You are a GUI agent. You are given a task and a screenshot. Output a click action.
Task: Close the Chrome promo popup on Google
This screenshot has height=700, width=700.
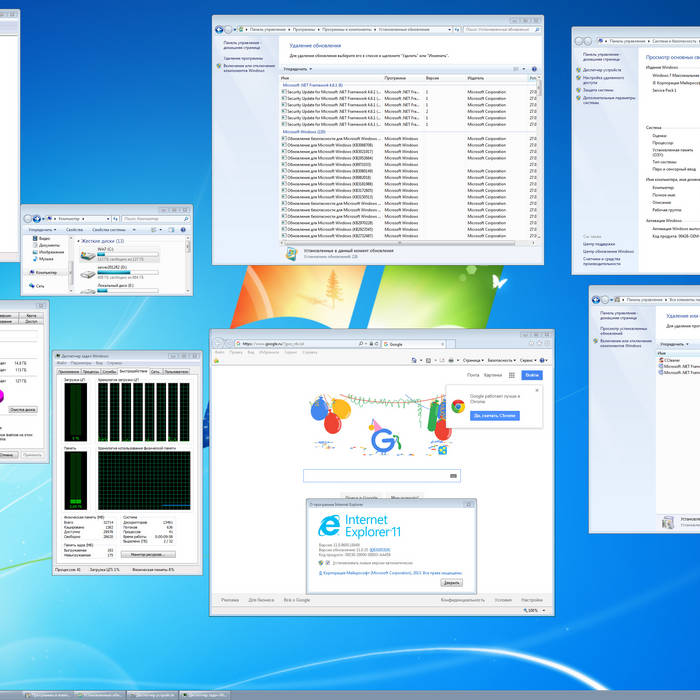(x=537, y=390)
